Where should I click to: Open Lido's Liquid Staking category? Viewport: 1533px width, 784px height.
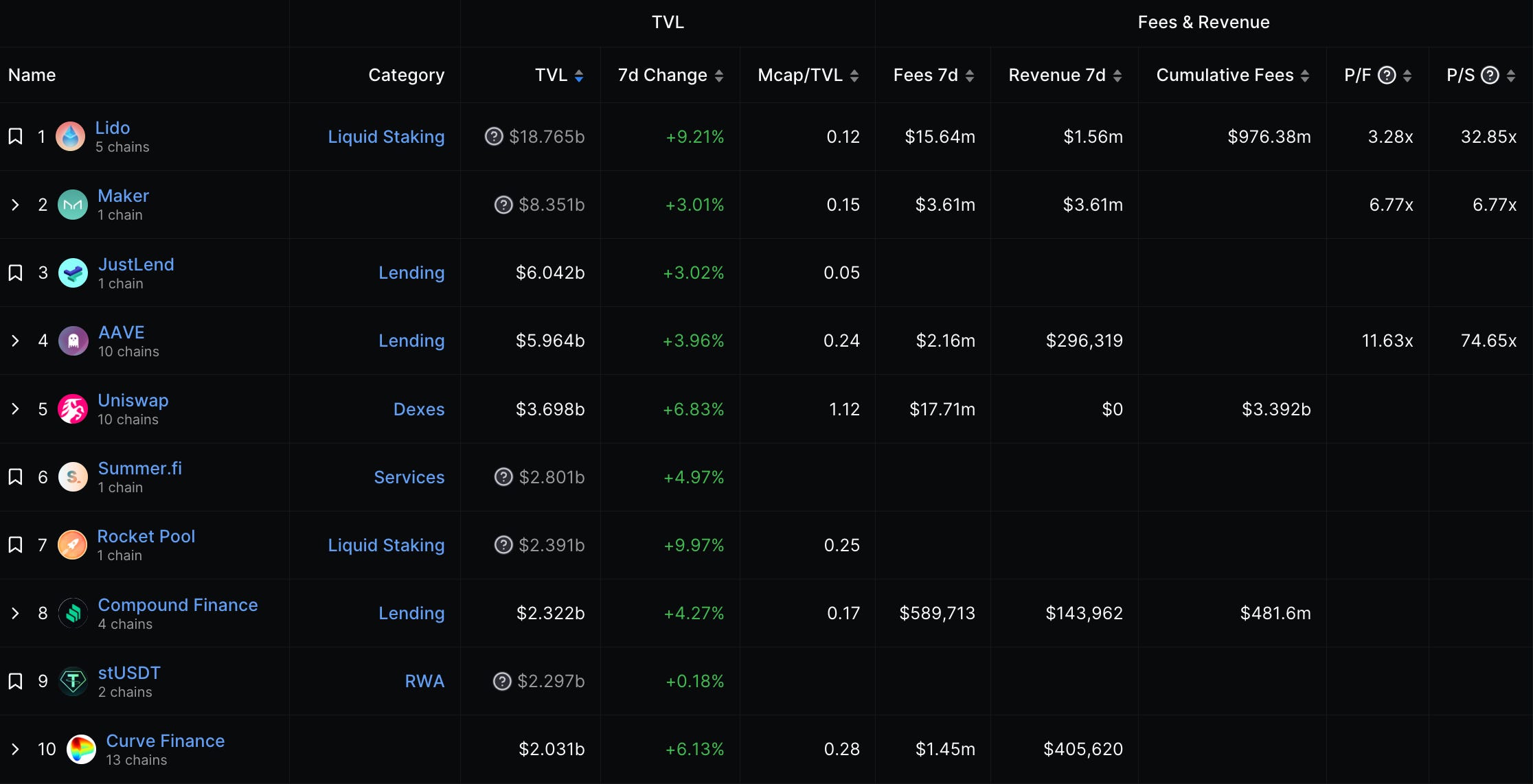386,137
